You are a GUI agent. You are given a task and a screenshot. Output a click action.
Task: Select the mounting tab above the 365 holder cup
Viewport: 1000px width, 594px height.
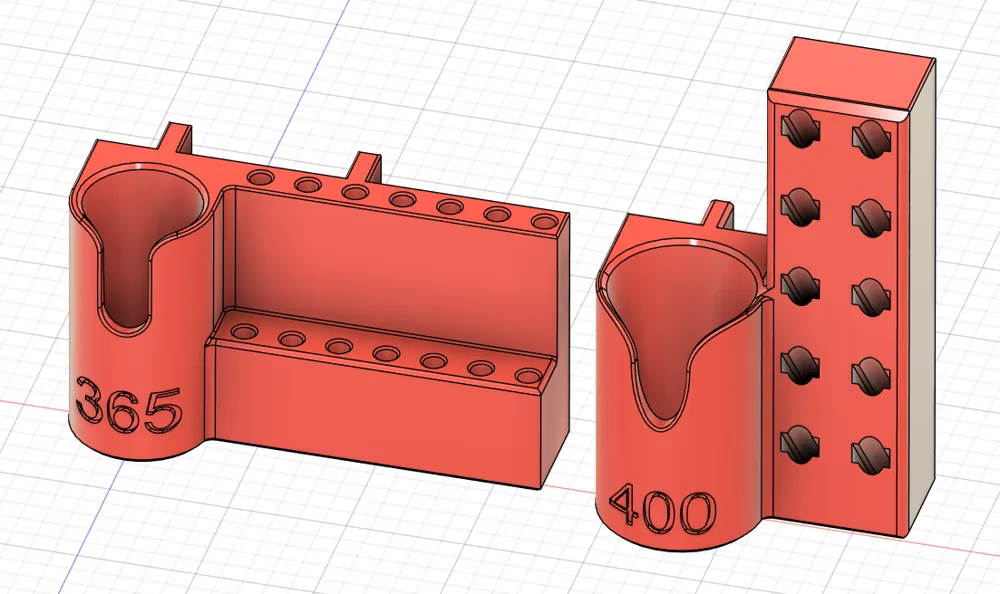click(x=173, y=138)
